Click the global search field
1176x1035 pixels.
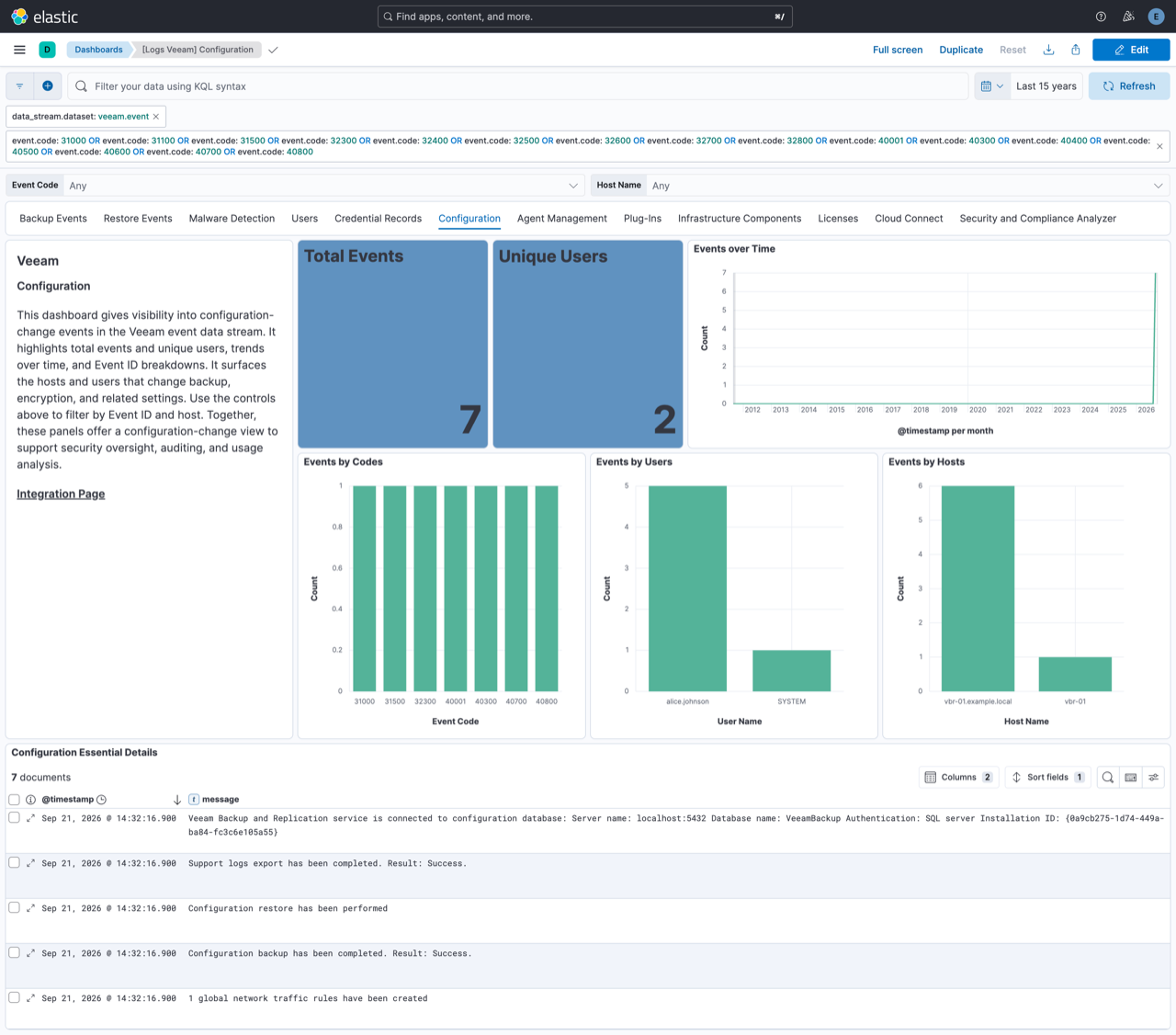[x=584, y=17]
